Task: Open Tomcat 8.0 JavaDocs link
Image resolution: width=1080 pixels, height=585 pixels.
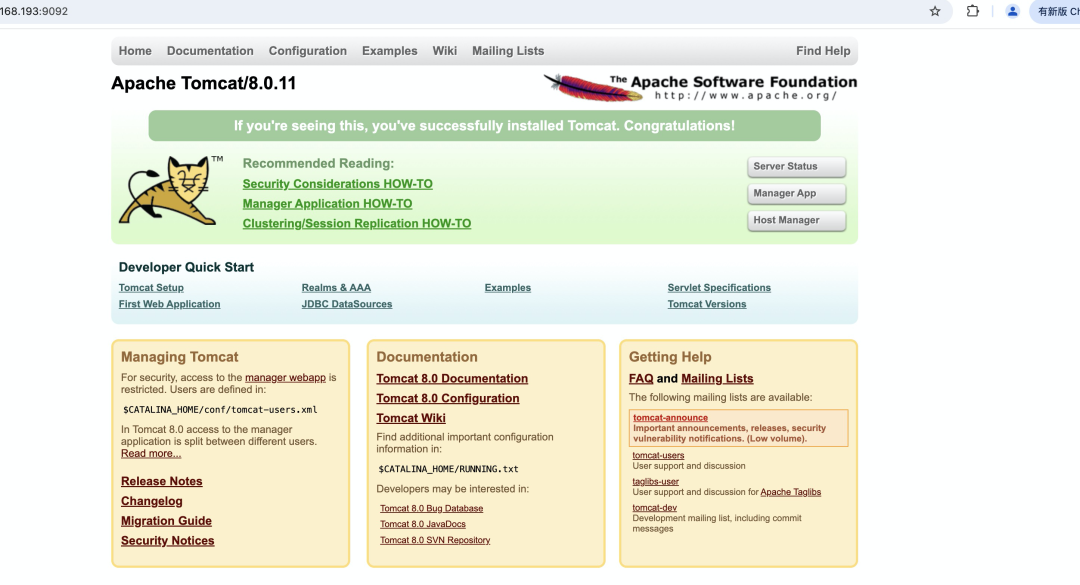Action: [423, 524]
